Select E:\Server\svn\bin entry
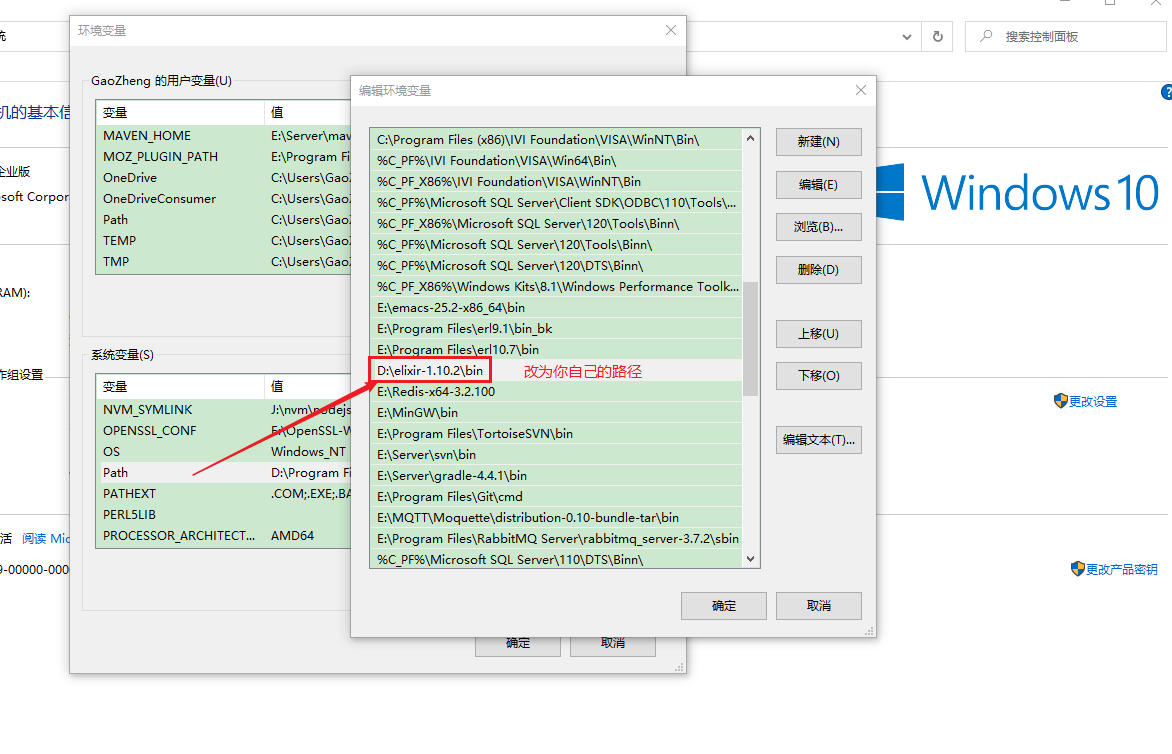The image size is (1172, 754). (556, 454)
